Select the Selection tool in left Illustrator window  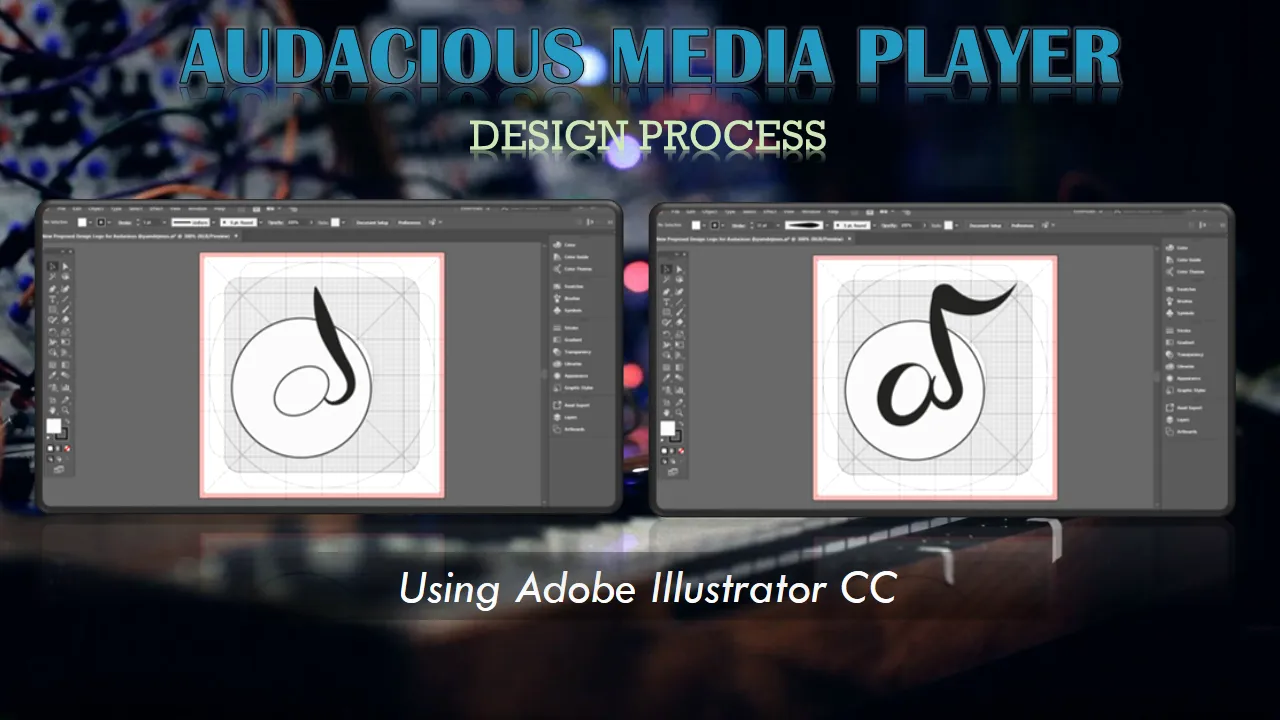[52, 267]
